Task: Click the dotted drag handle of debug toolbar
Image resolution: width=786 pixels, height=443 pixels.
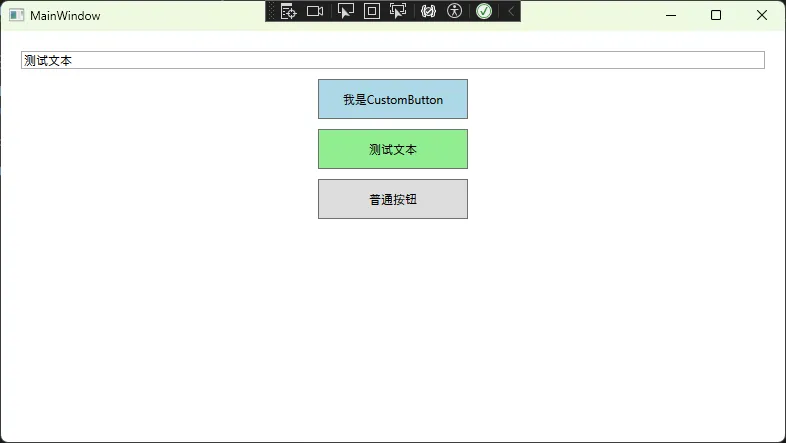Action: point(271,11)
